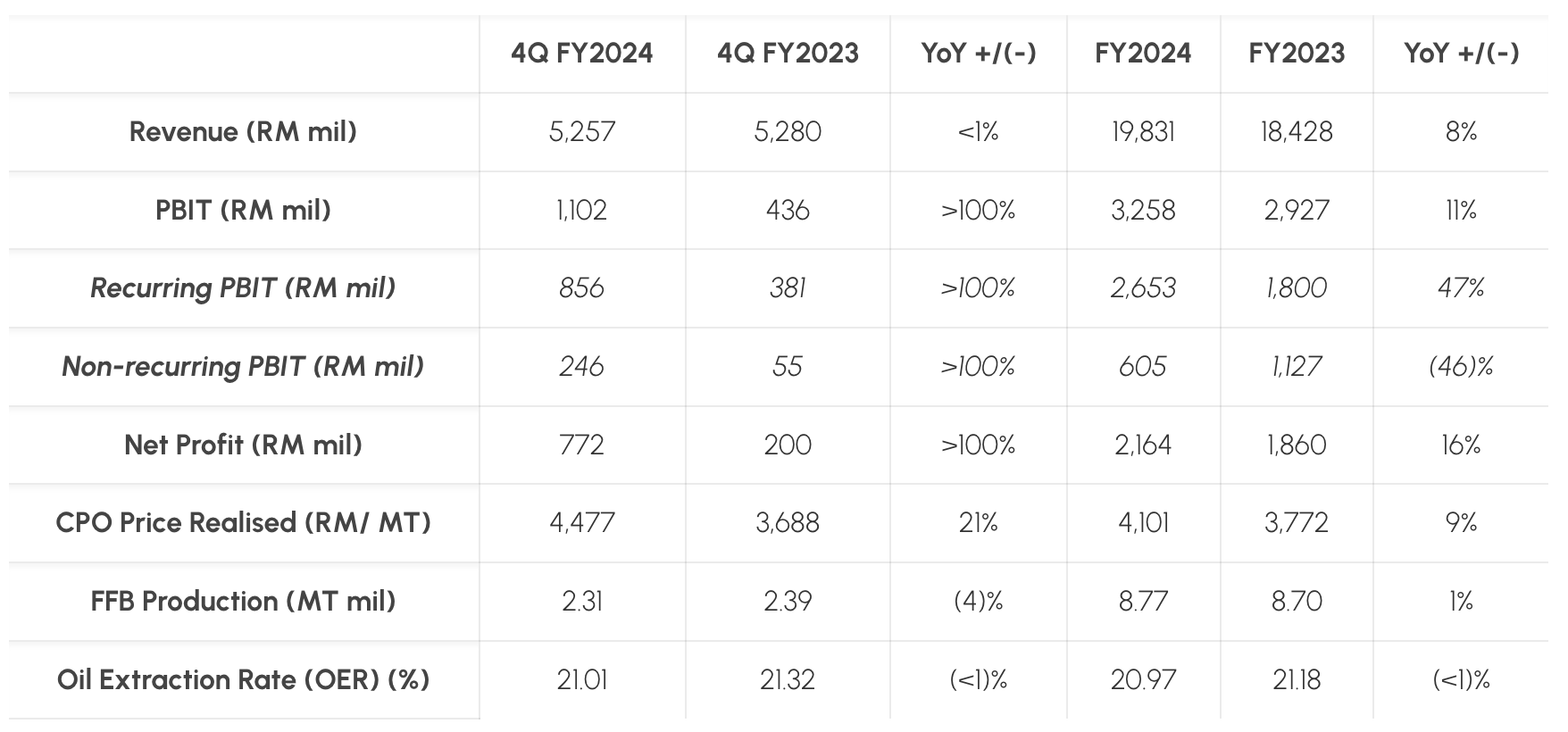Click the 5,257 revenue value
Screen dimensions: 1568x732
582,132
